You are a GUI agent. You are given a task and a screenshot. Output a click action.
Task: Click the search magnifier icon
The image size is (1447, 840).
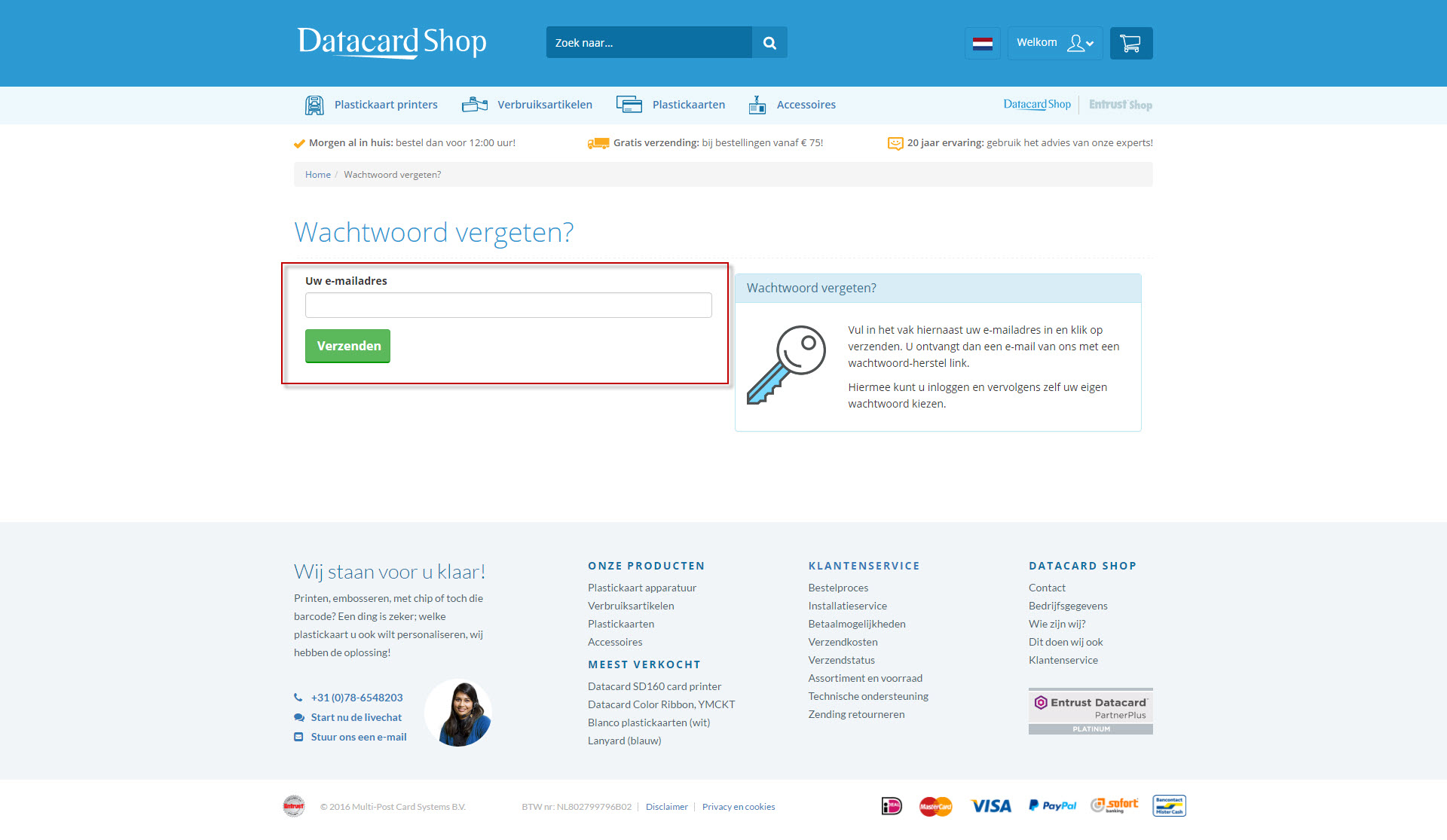[769, 43]
